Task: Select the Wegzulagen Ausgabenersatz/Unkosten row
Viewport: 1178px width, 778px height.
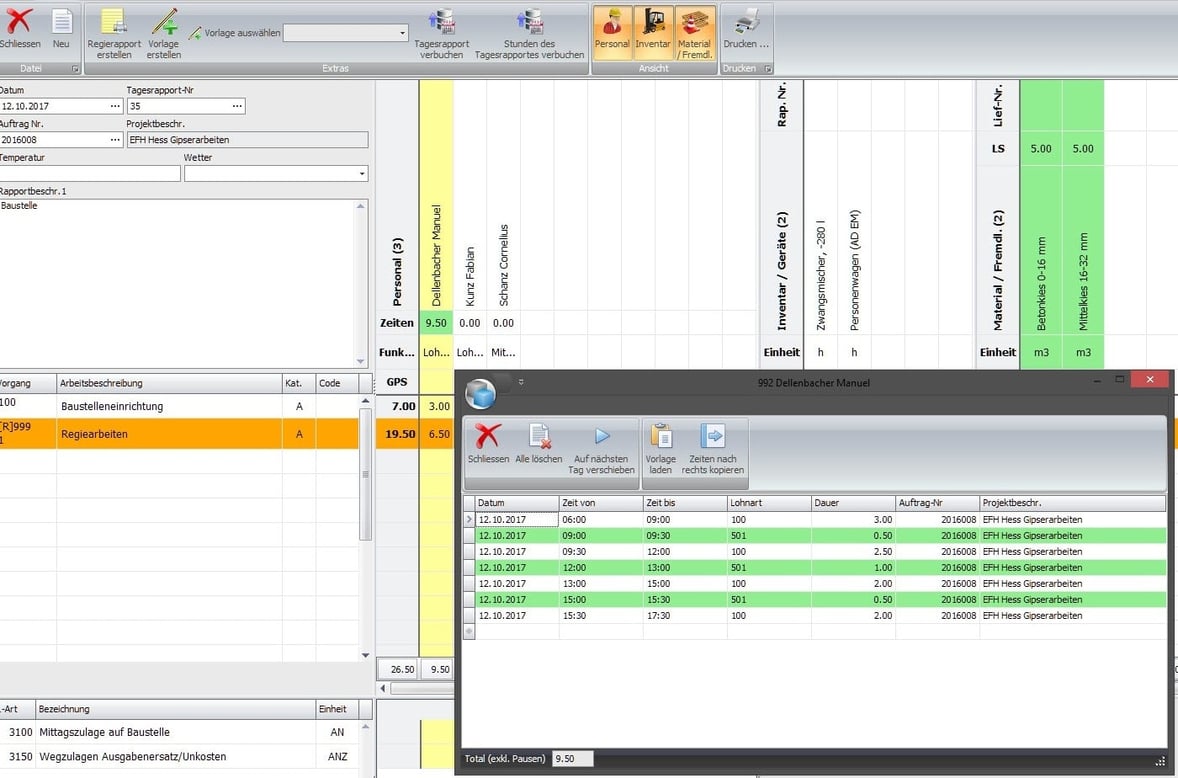Action: [179, 756]
